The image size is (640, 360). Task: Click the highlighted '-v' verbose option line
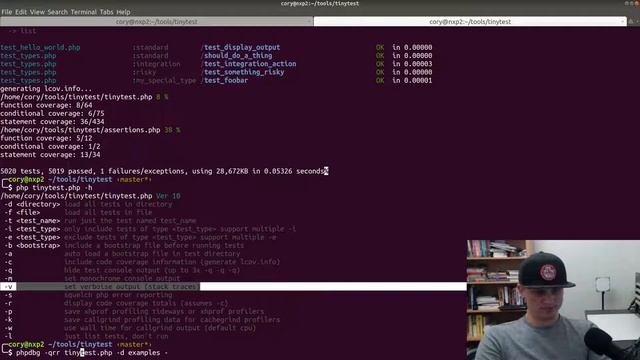coord(233,287)
